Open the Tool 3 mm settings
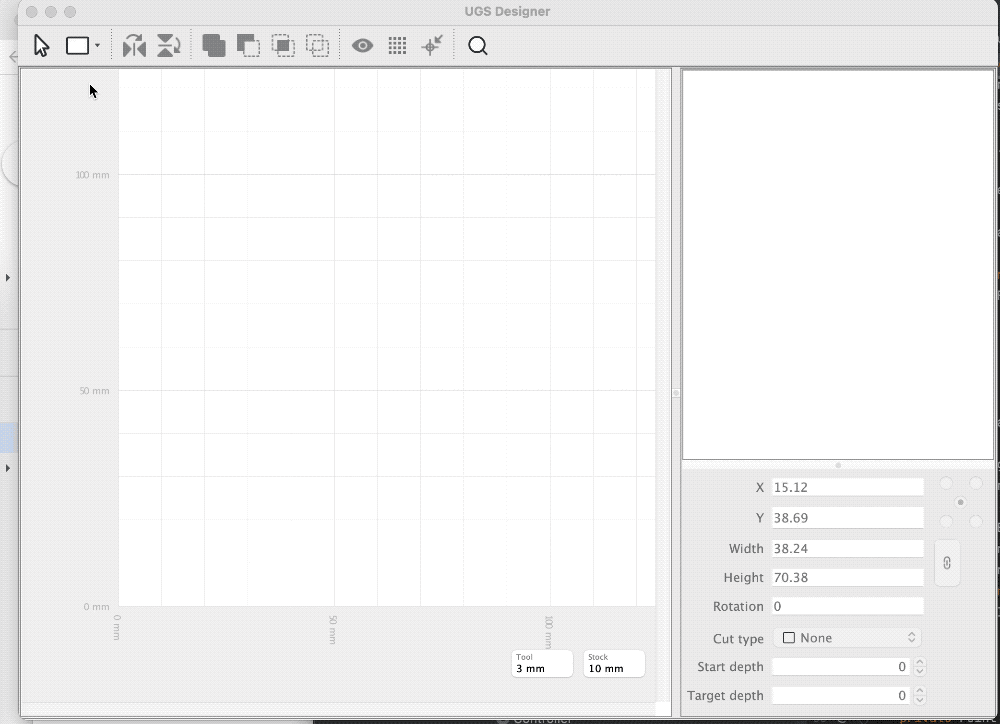Viewport: 1000px width, 724px height. [x=541, y=663]
